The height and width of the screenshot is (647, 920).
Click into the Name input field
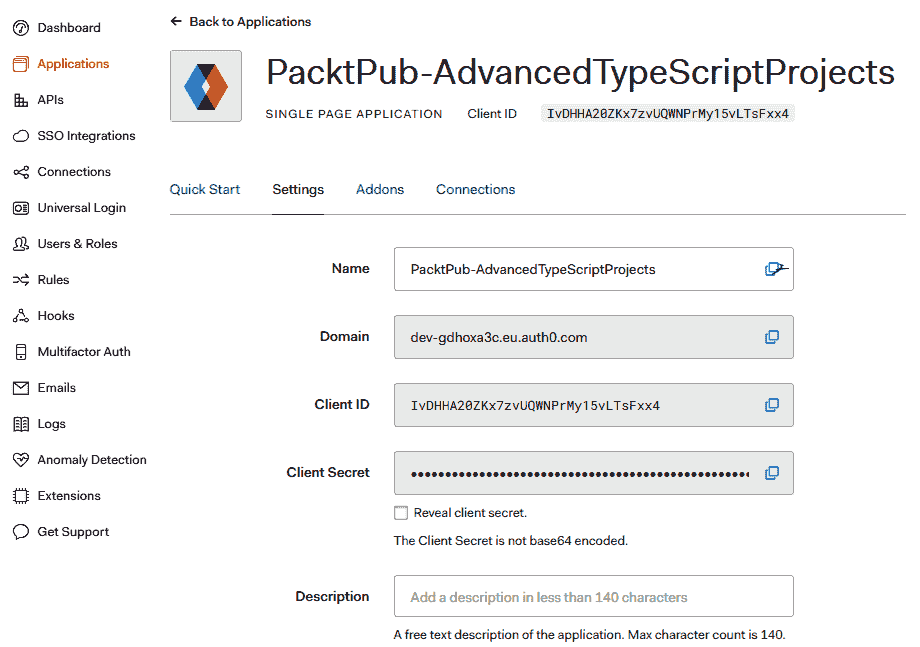tap(594, 269)
